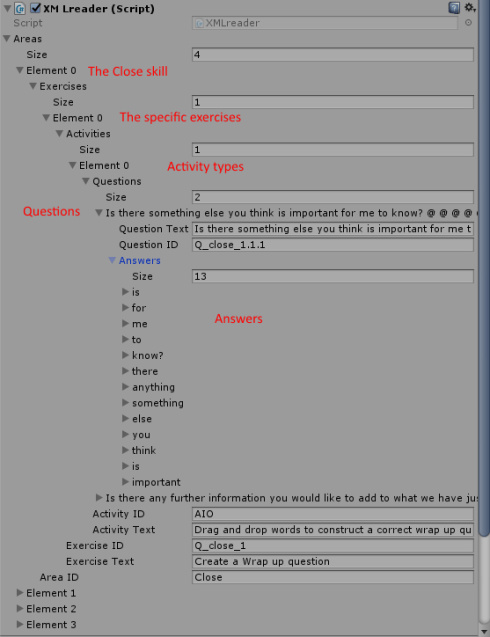Click the Exercises Size field
Image resolution: width=490 pixels, height=637 pixels.
(332, 102)
